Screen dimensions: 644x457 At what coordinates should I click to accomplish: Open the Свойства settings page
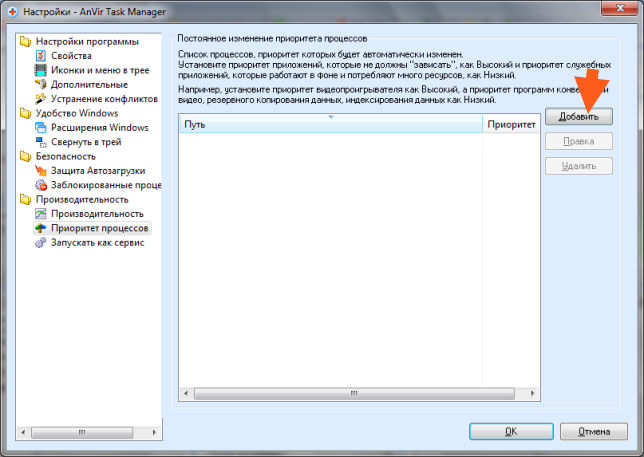71,56
